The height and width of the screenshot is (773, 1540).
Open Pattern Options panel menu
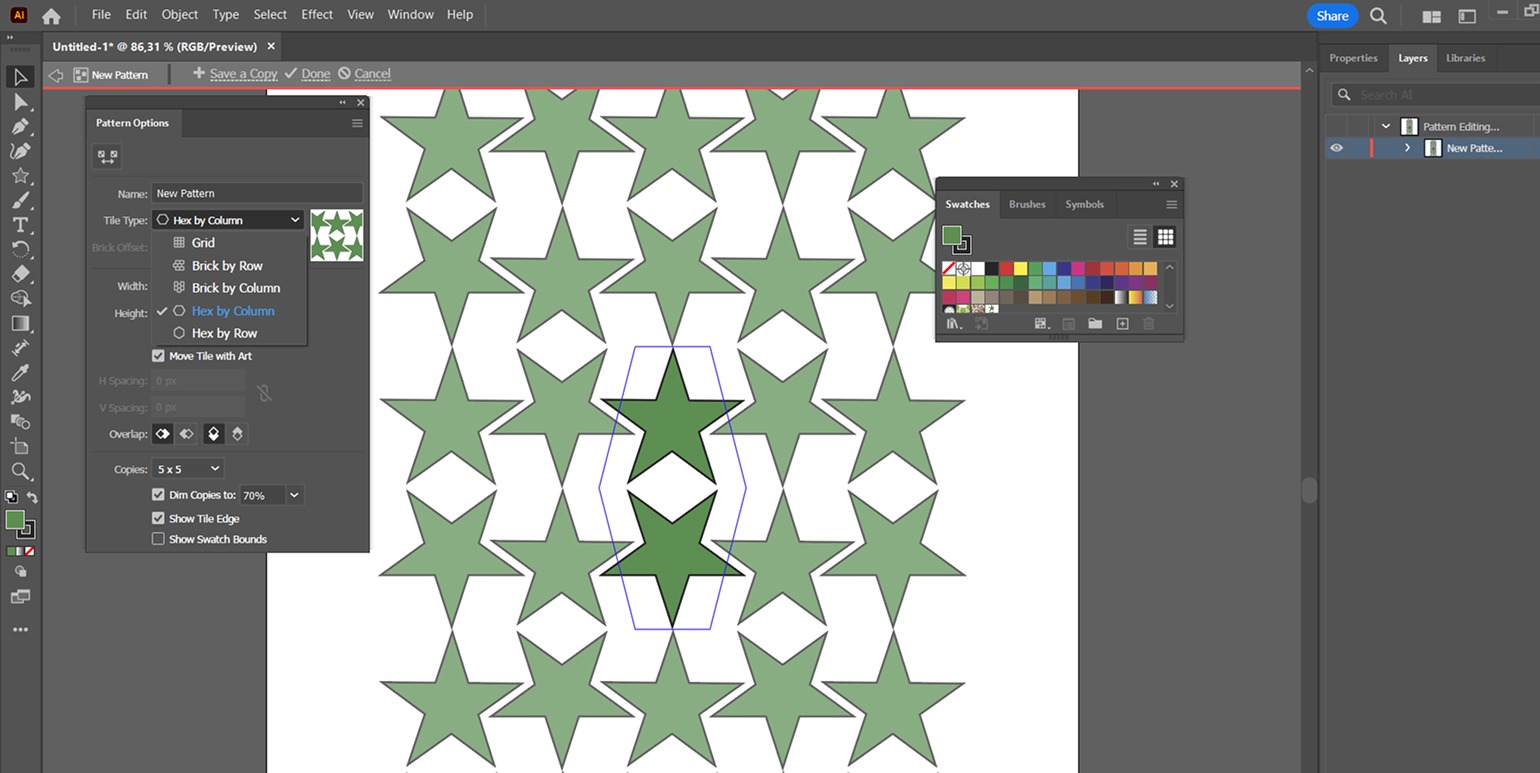(x=357, y=123)
